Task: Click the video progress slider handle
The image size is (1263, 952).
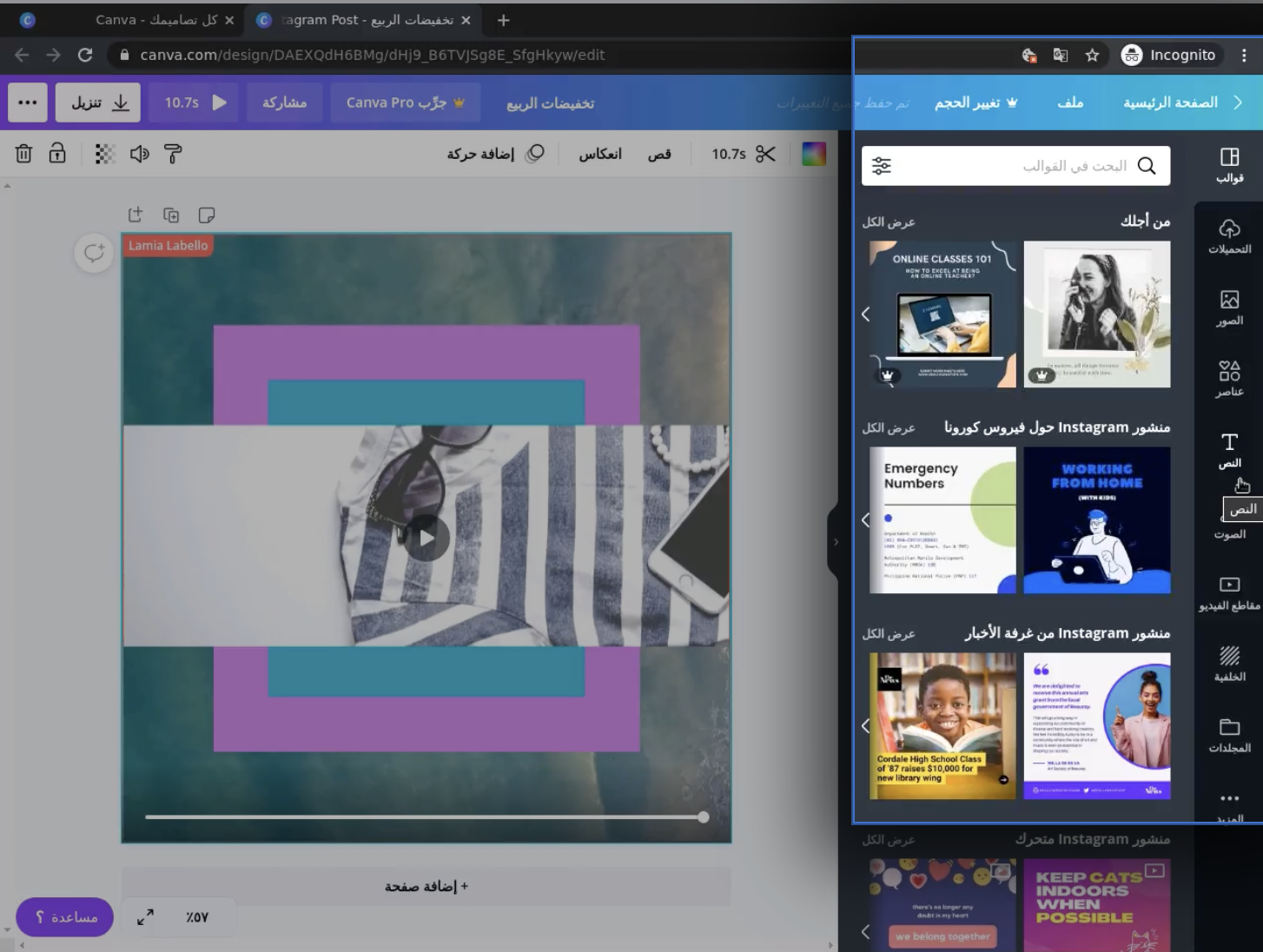Action: pos(703,816)
